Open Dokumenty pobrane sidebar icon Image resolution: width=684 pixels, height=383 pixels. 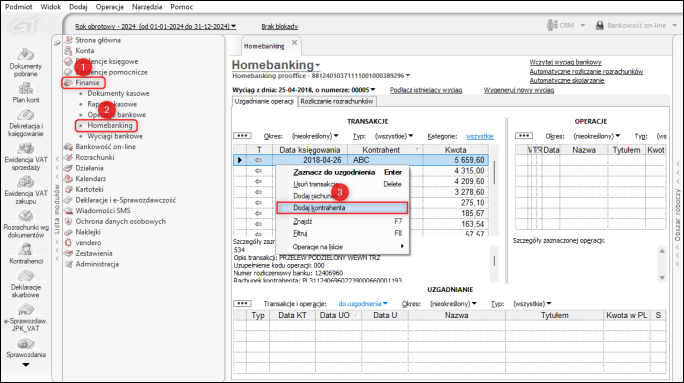pos(25,55)
